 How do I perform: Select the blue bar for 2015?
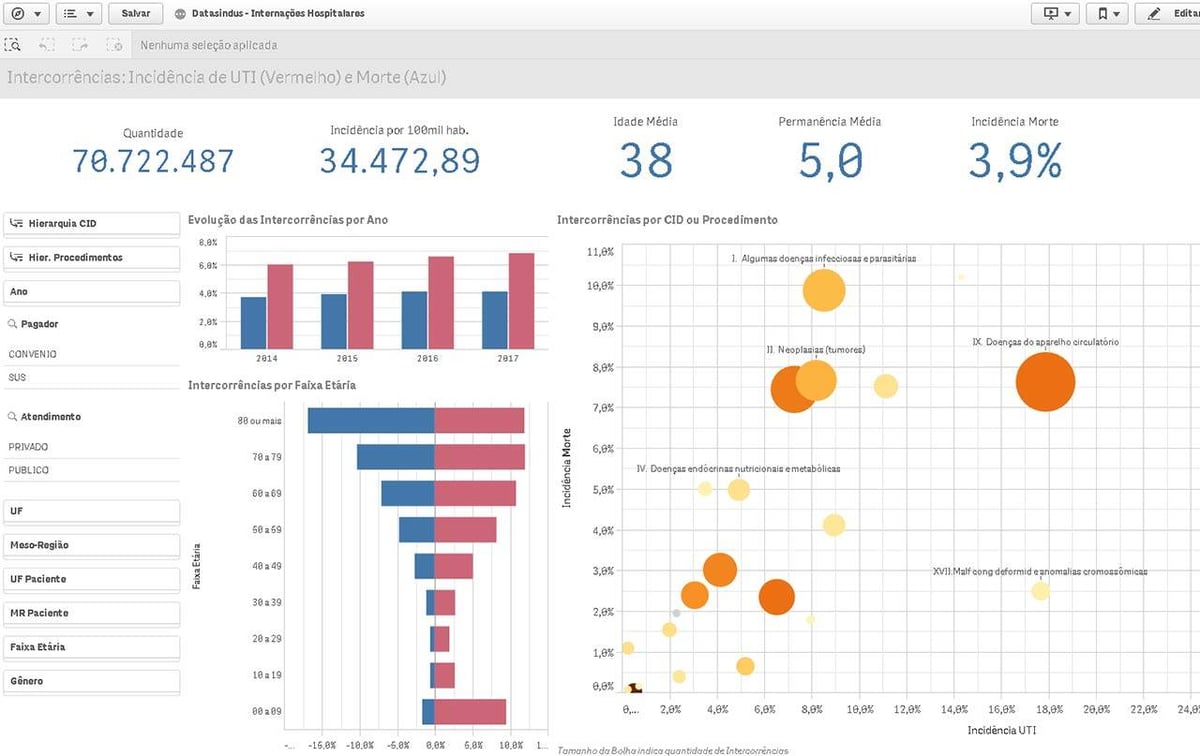[x=334, y=321]
